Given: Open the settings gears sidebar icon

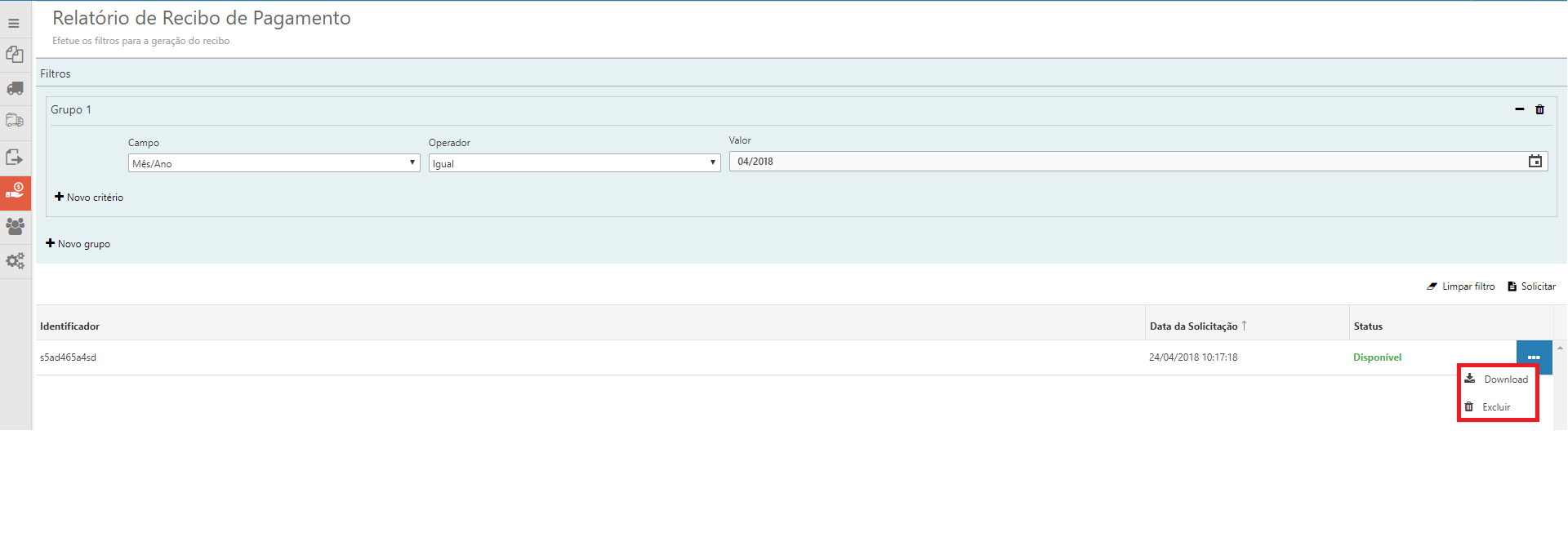Looking at the screenshot, I should click(x=15, y=261).
